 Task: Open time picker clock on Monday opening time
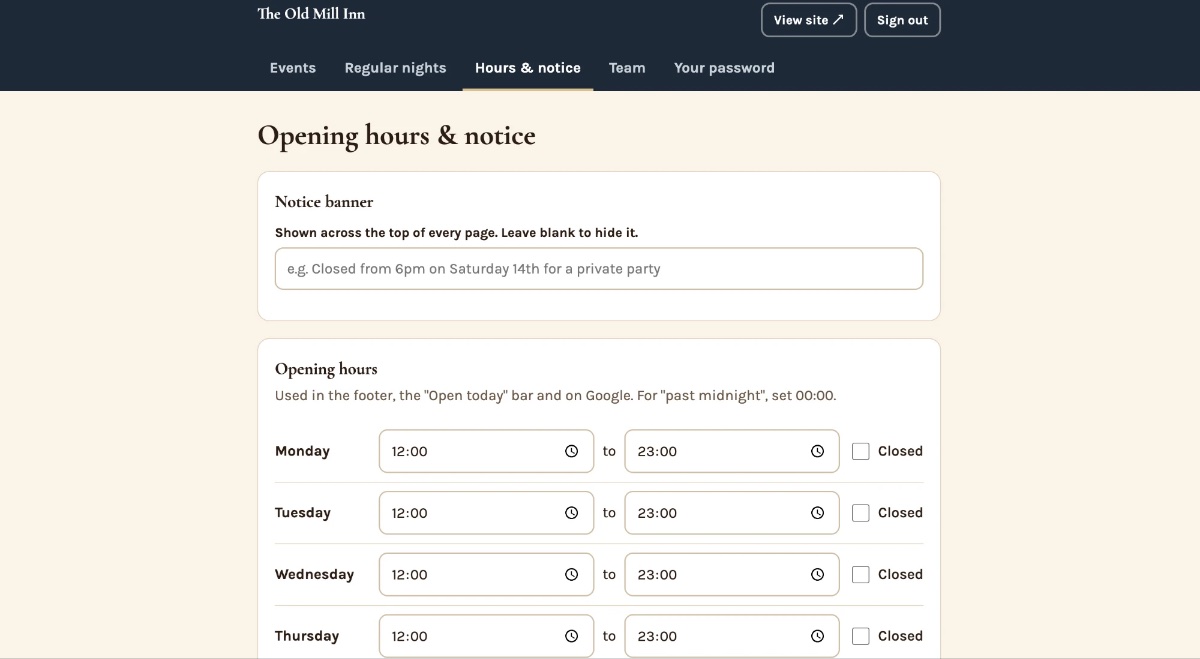click(572, 451)
